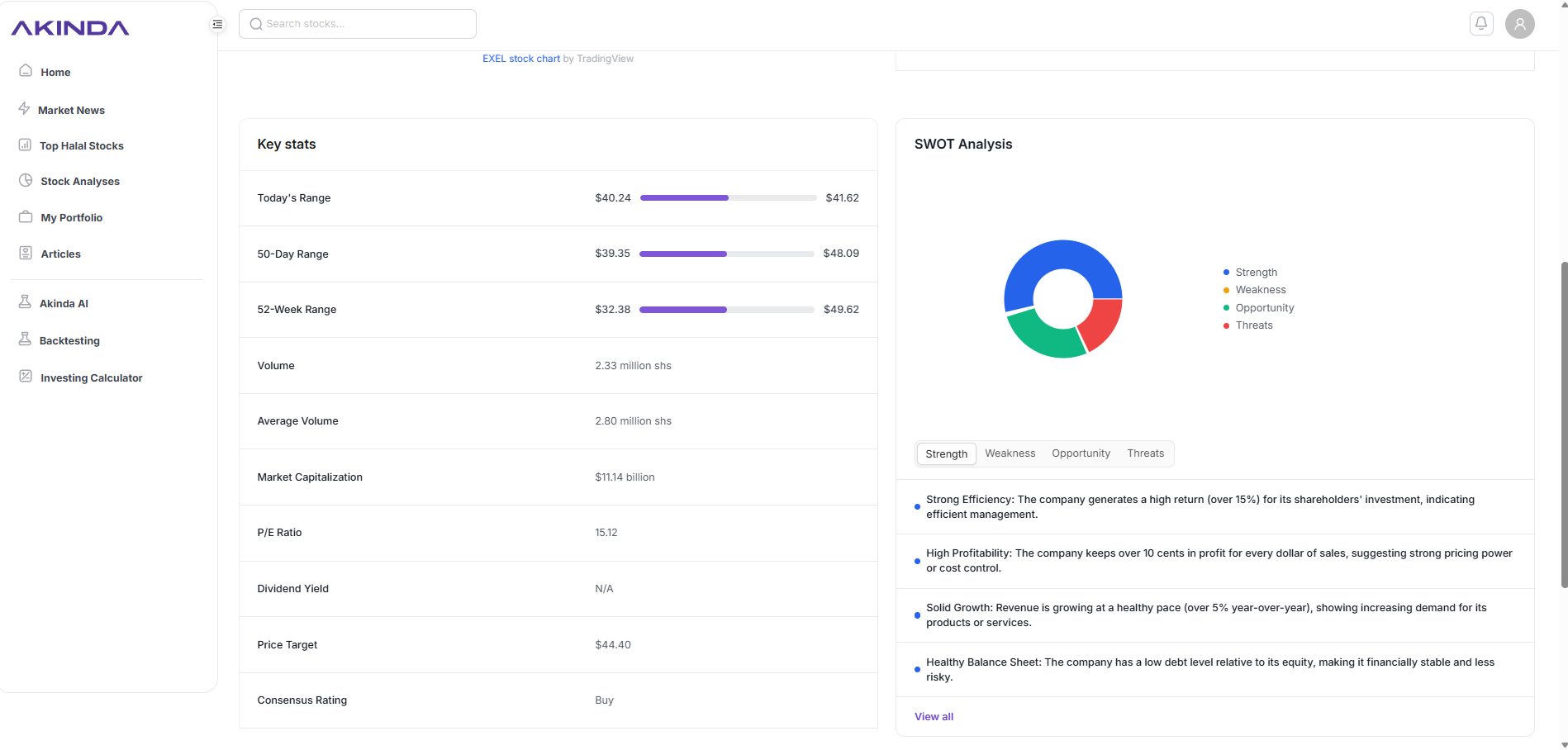Click the Top Halal Stocks icon
Image resolution: width=1568 pixels, height=750 pixels.
pyautogui.click(x=25, y=145)
